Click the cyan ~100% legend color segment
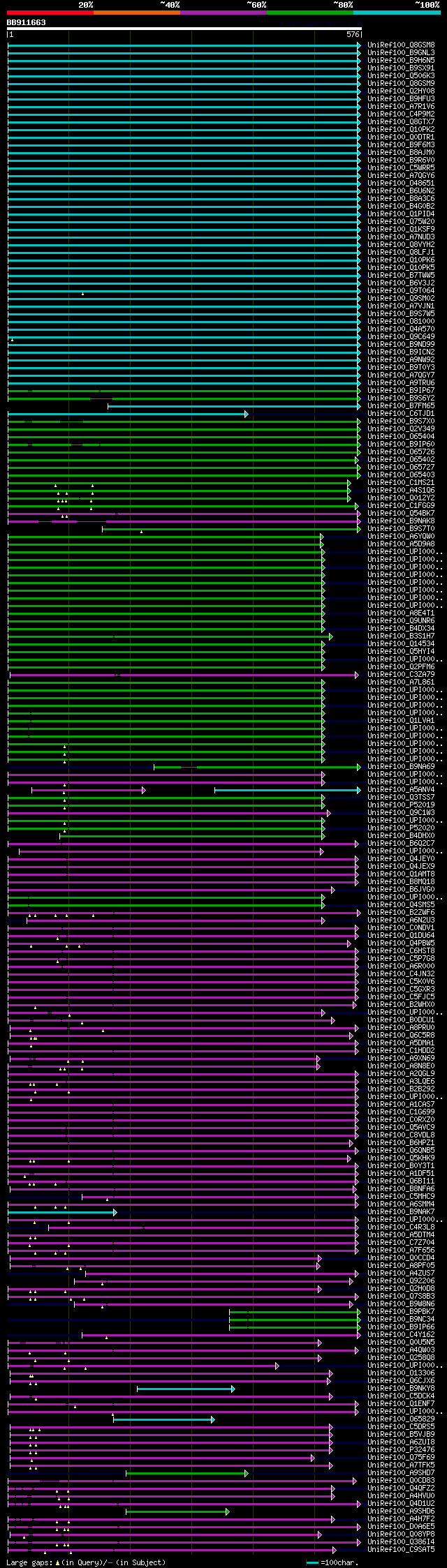The width and height of the screenshot is (447, 1568). coord(397,13)
